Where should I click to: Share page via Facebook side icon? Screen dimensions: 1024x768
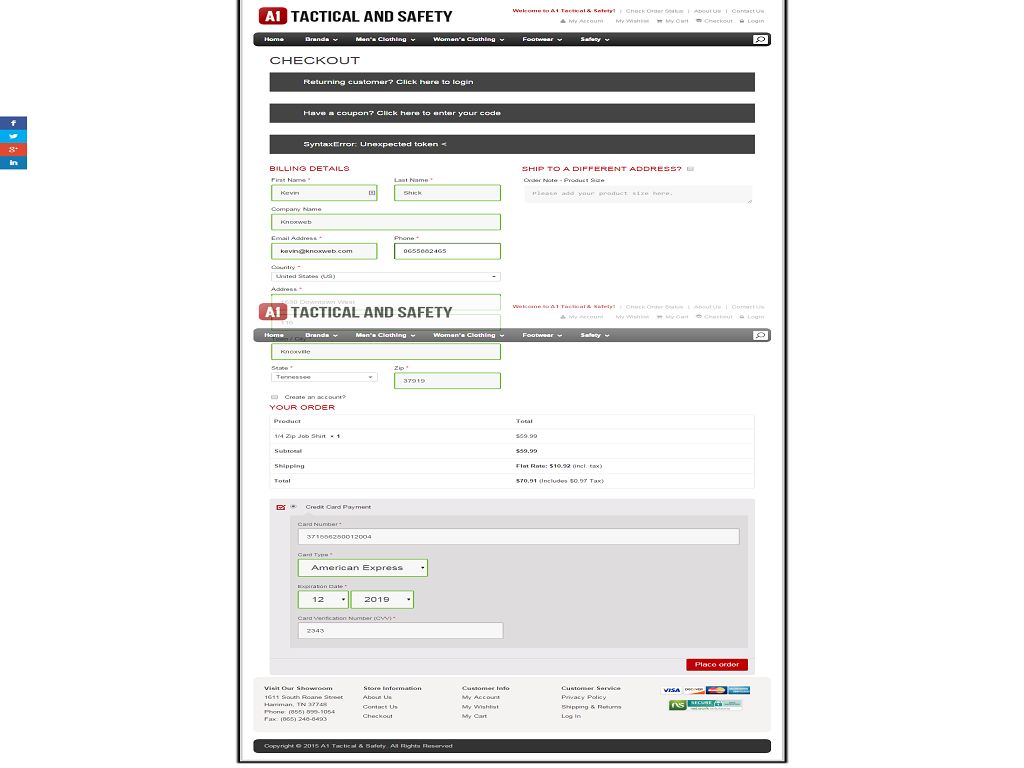pos(13,123)
